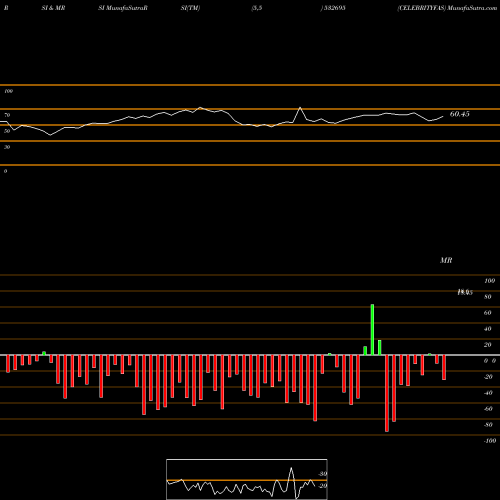
Task: Click the SI MunafaSutraR header text
Action: point(123,8)
